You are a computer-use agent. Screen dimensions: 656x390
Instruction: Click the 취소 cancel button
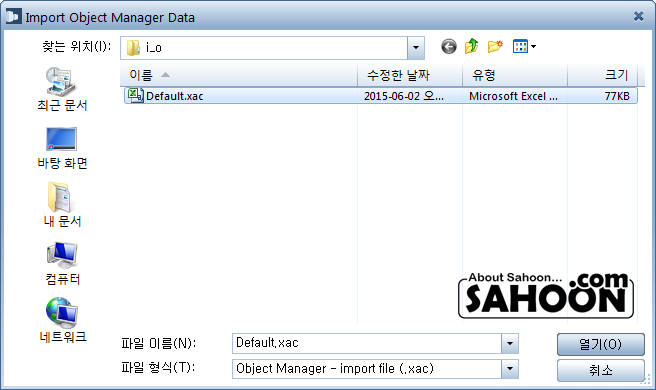coord(600,370)
